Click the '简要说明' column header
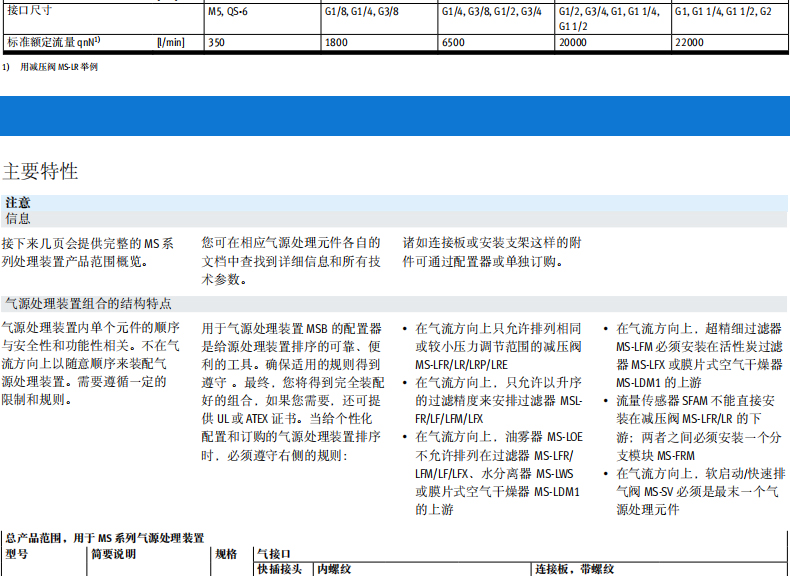 [113, 554]
